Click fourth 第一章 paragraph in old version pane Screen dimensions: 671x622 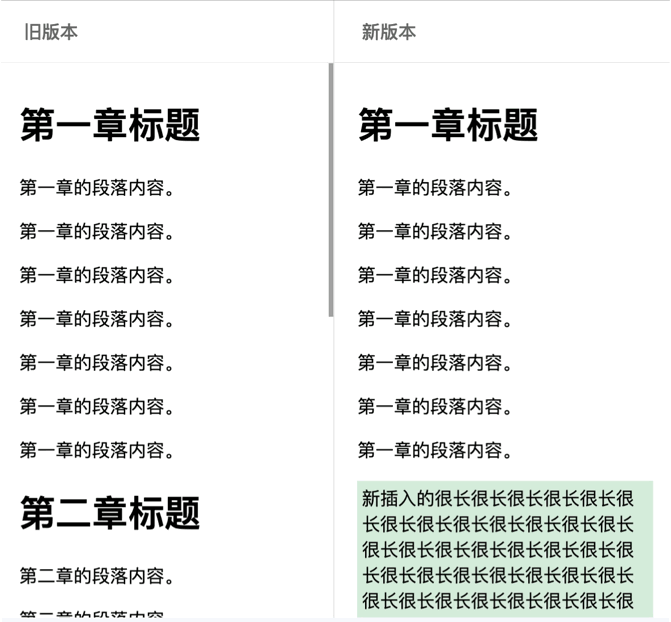[97, 319]
